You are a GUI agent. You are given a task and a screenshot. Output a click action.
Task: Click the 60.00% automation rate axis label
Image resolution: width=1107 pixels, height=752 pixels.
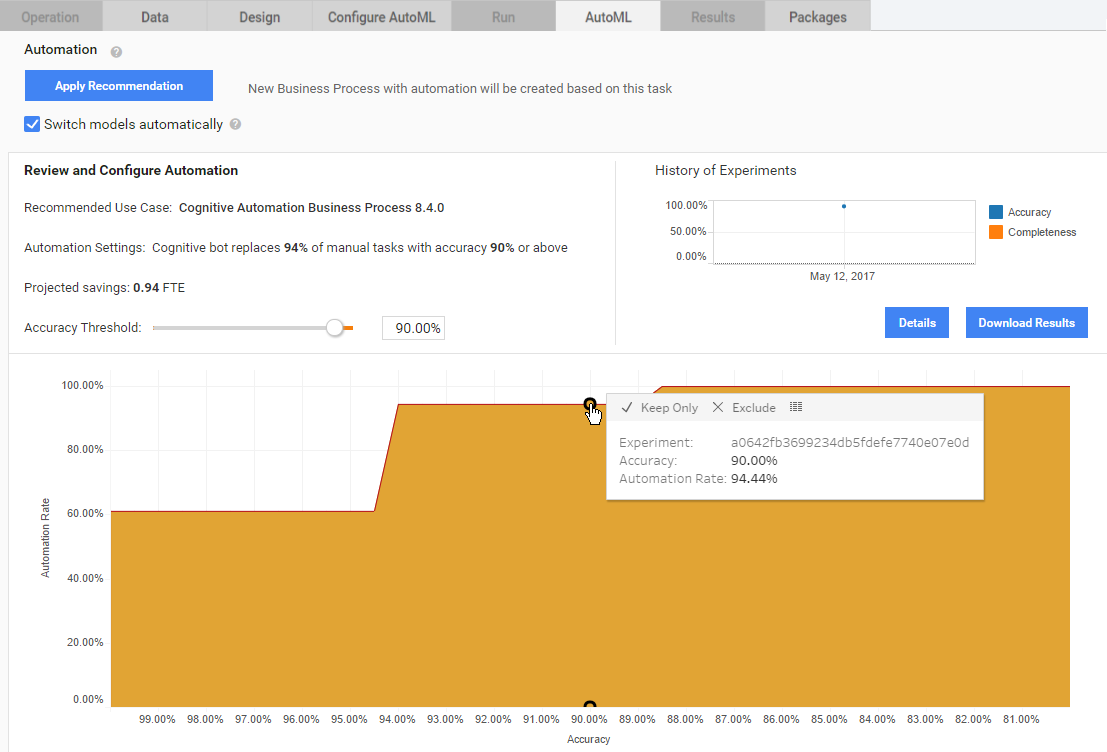85,513
